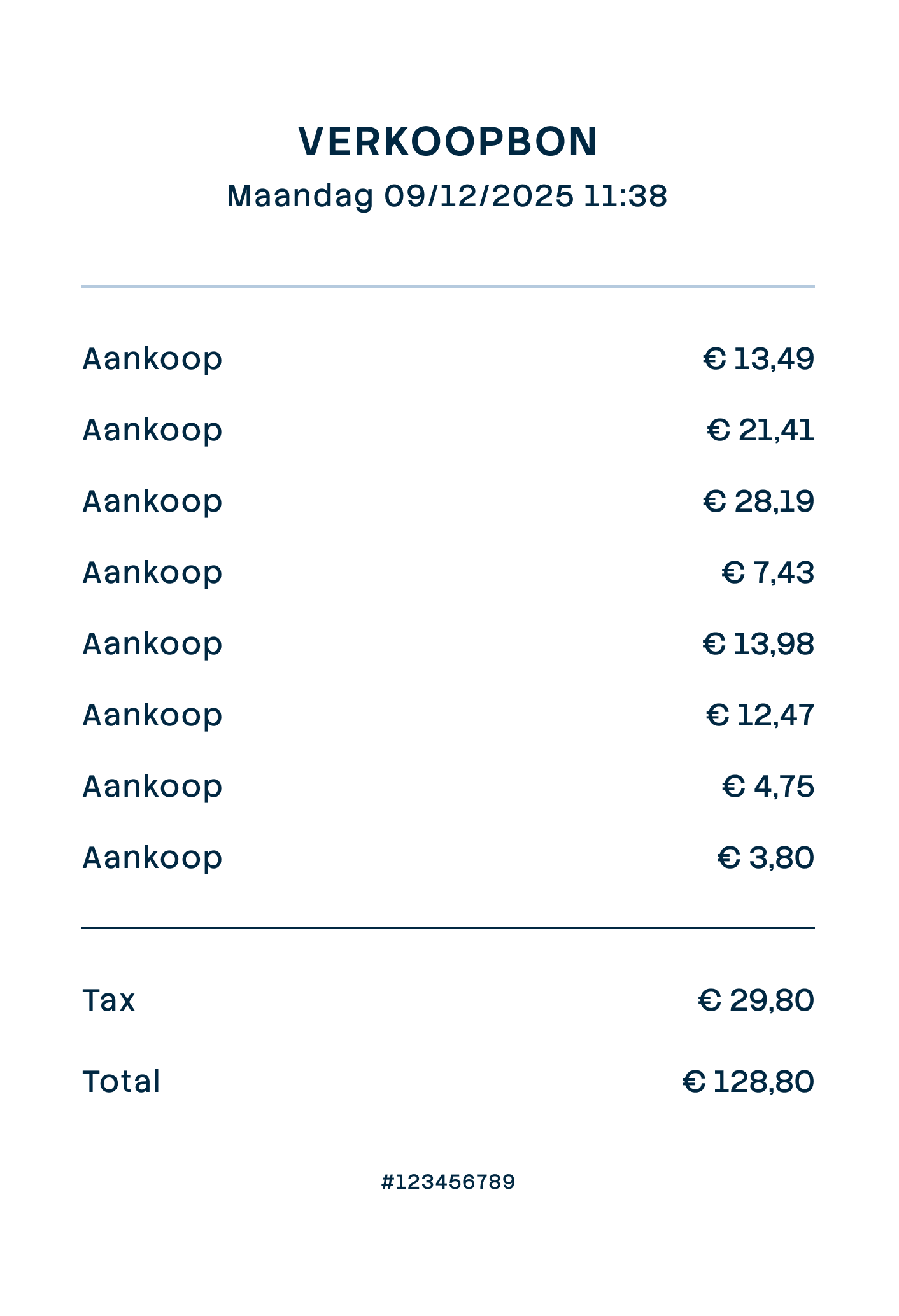899x1316 pixels.
Task: Click the € 4,75 price
Action: 768,787
